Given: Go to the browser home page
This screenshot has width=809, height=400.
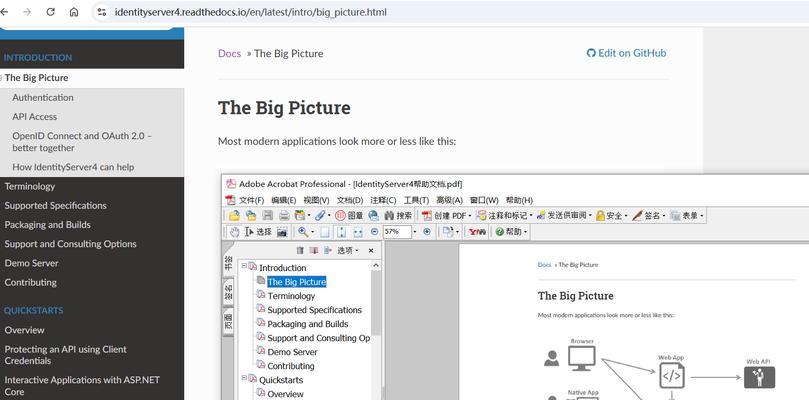Looking at the screenshot, I should [74, 12].
